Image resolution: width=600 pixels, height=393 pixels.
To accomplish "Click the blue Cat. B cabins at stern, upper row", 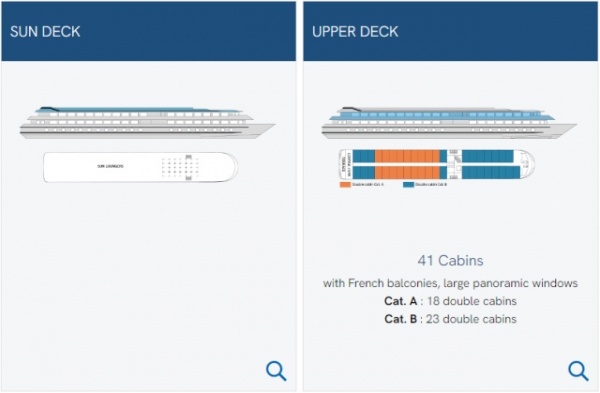I will coord(364,156).
